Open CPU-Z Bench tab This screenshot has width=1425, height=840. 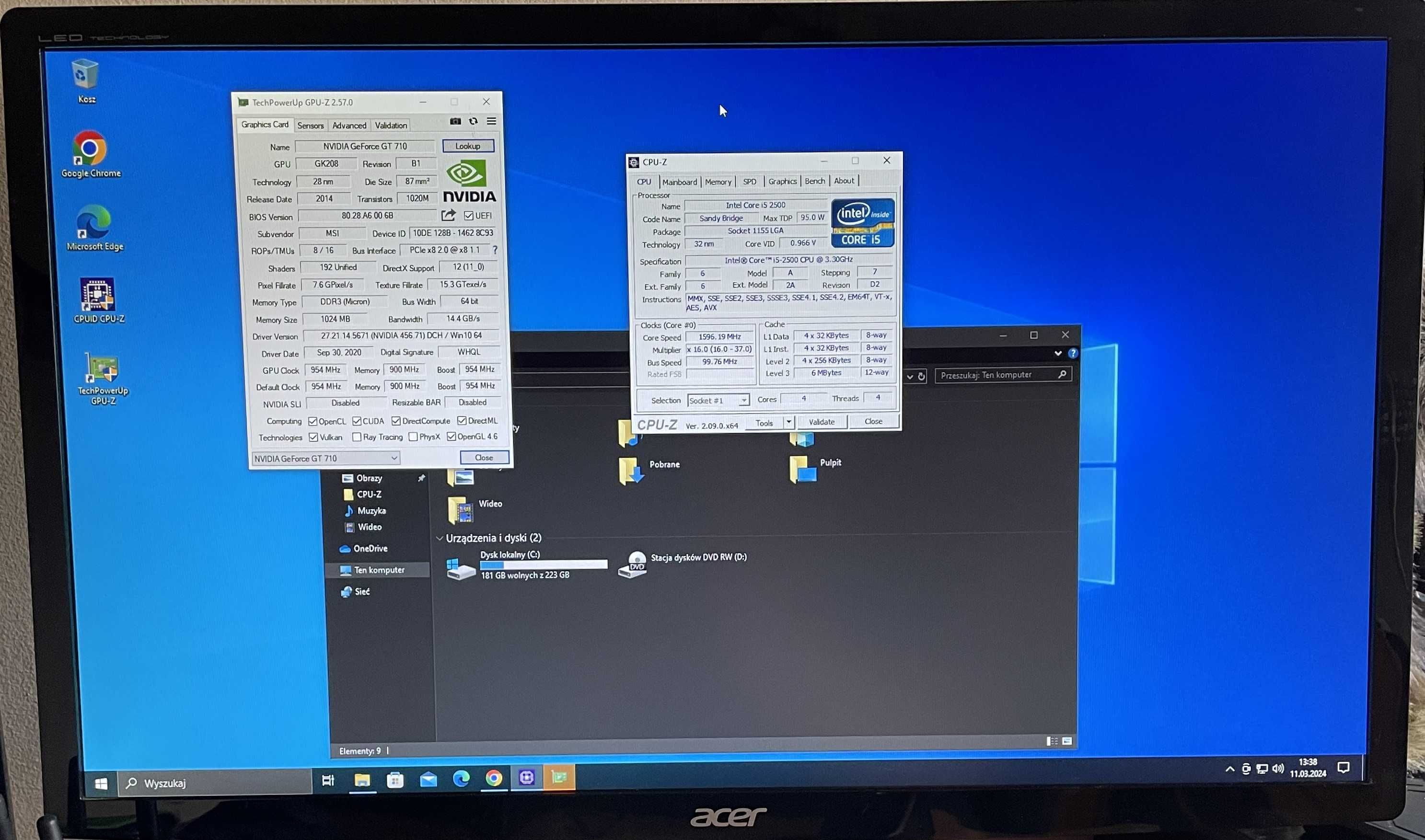(x=815, y=181)
